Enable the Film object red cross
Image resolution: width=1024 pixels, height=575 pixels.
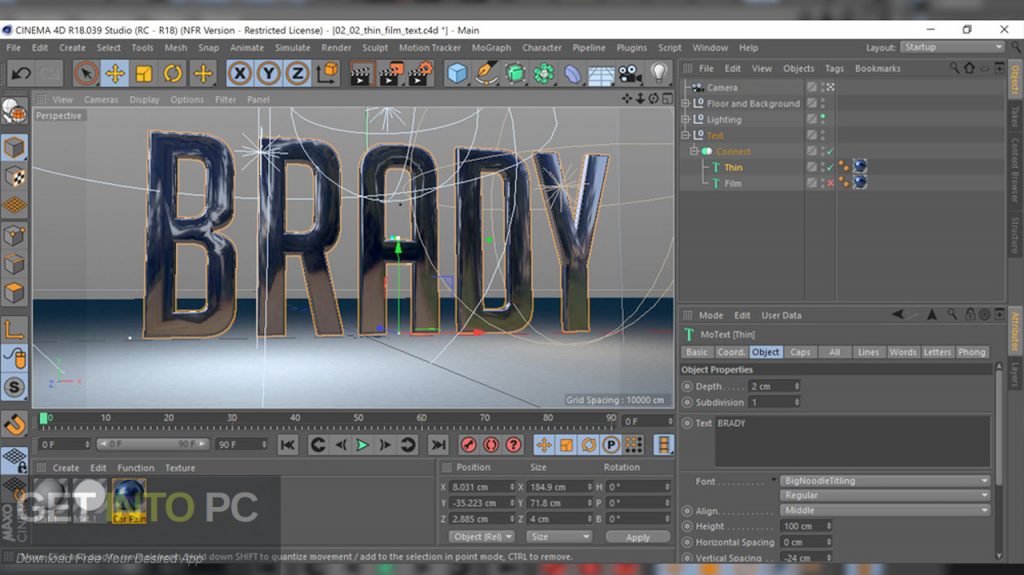[830, 184]
